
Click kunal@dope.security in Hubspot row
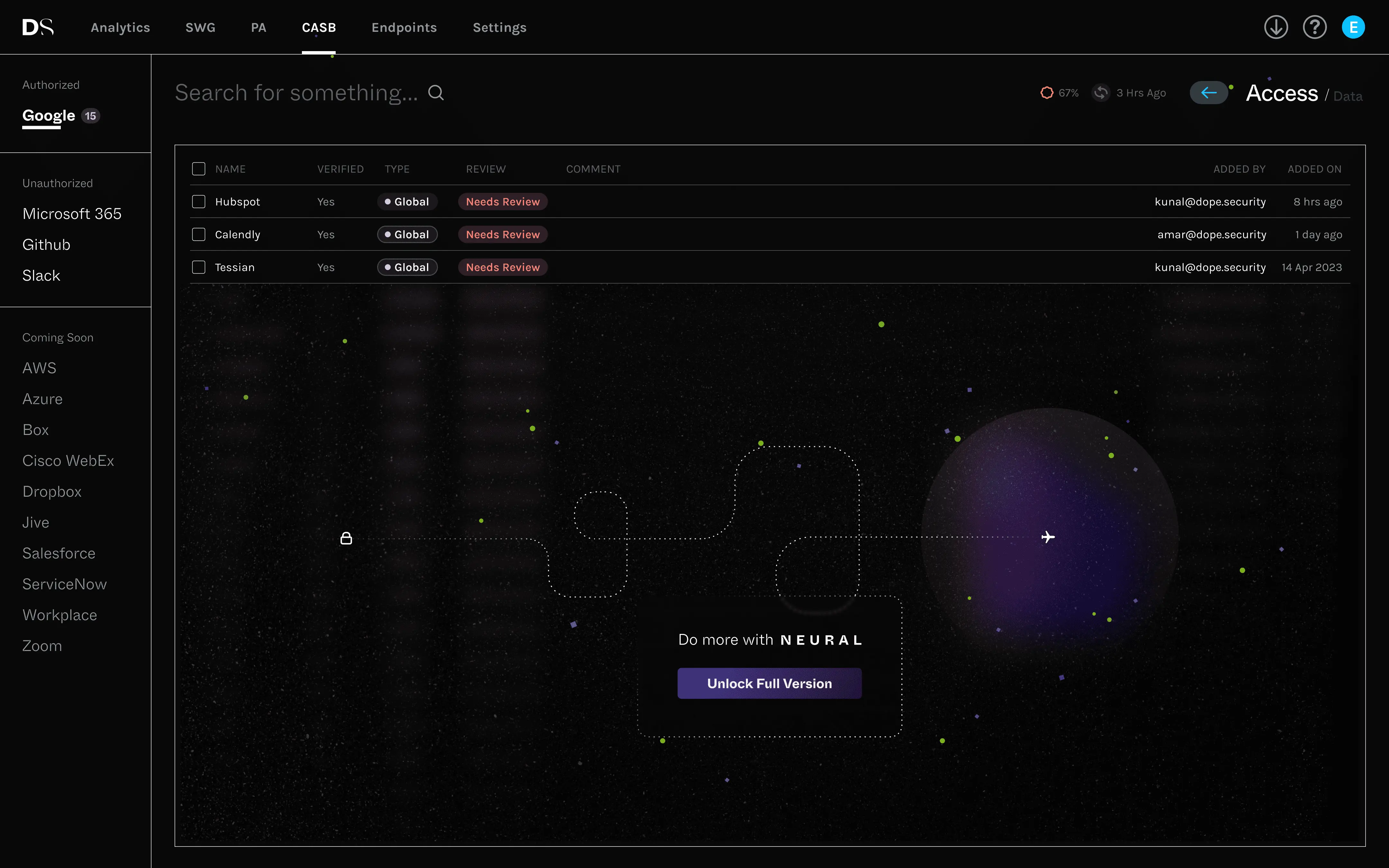[x=1210, y=202]
